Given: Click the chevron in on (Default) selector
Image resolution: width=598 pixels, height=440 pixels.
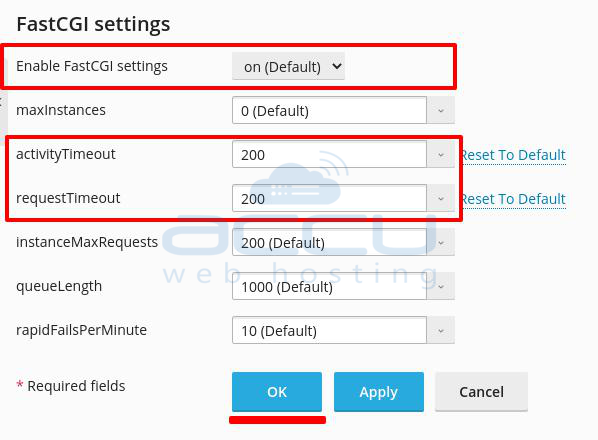Looking at the screenshot, I should click(x=336, y=66).
